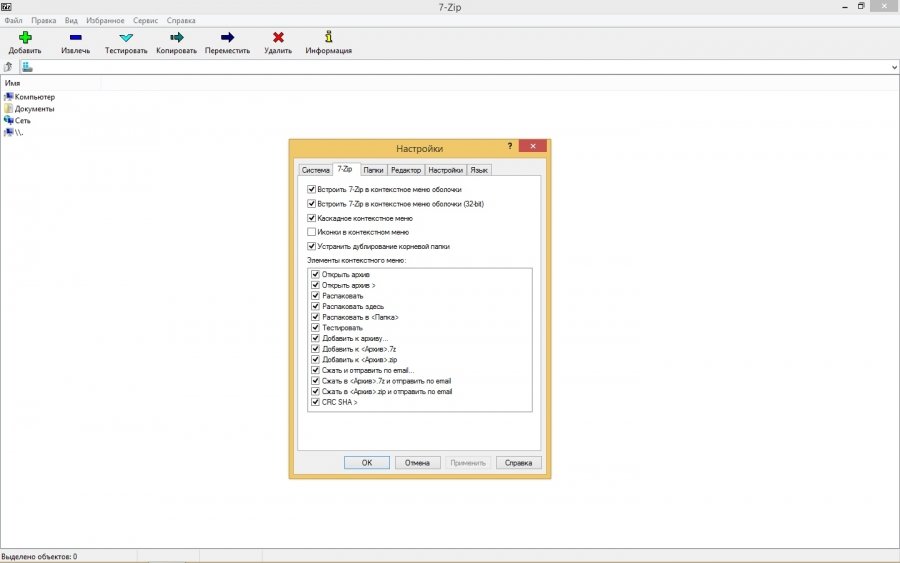Click the Применить button

click(468, 463)
